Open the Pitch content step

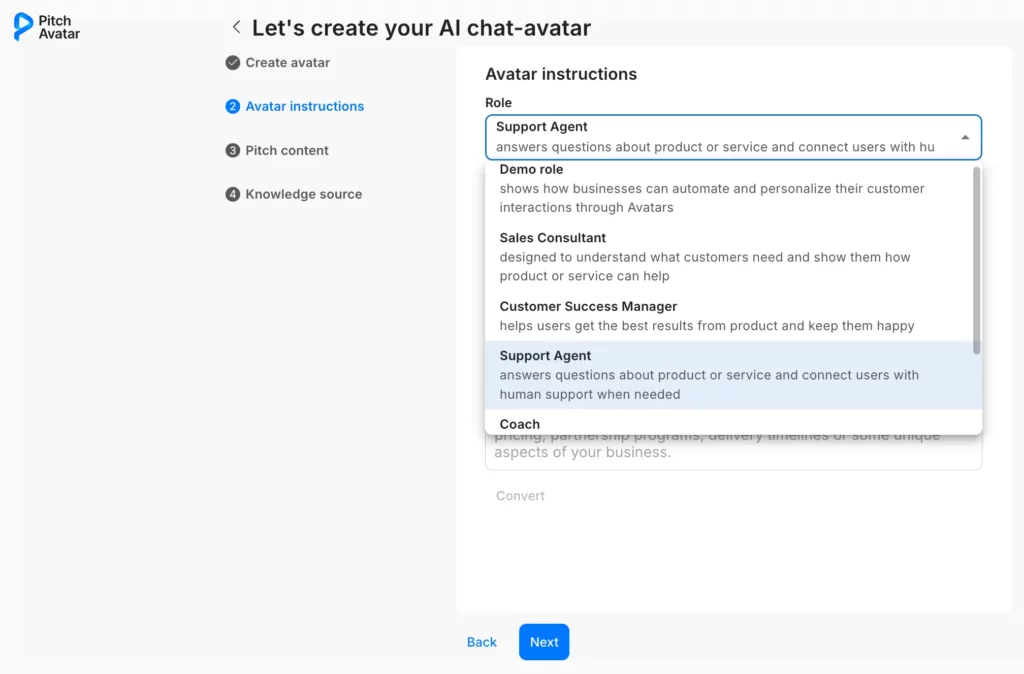(287, 150)
